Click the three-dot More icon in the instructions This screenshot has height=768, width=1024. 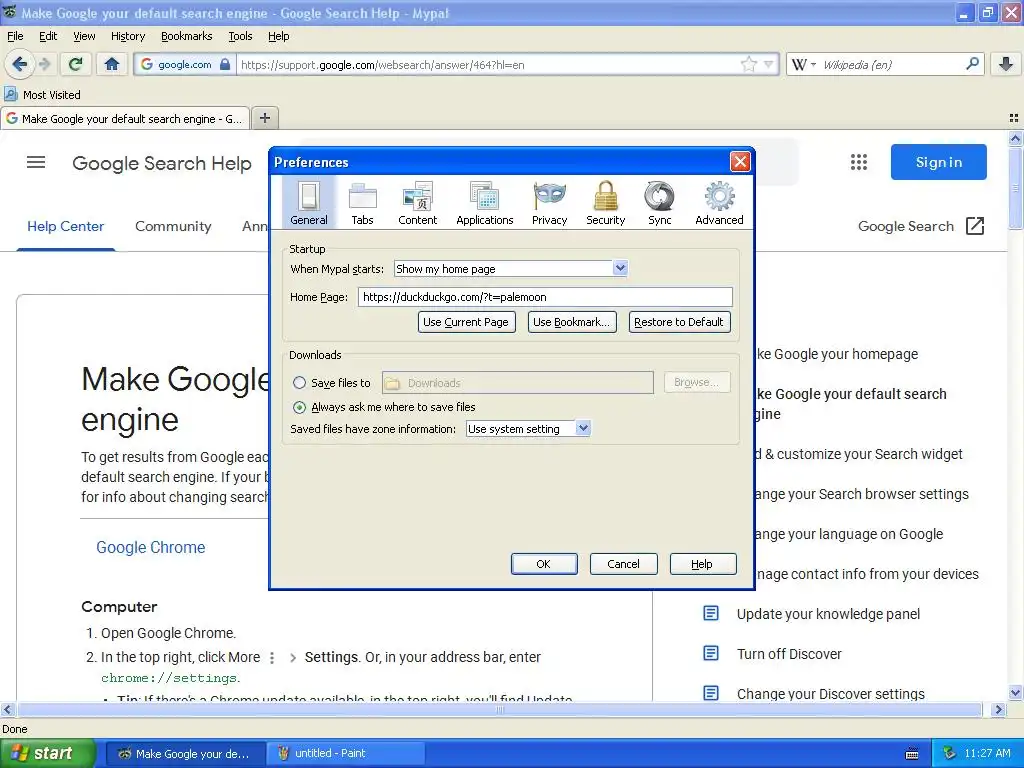tap(272, 658)
